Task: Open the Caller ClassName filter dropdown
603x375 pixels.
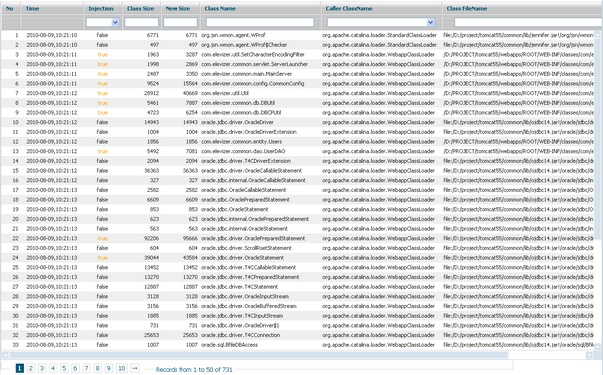Action: coord(431,22)
